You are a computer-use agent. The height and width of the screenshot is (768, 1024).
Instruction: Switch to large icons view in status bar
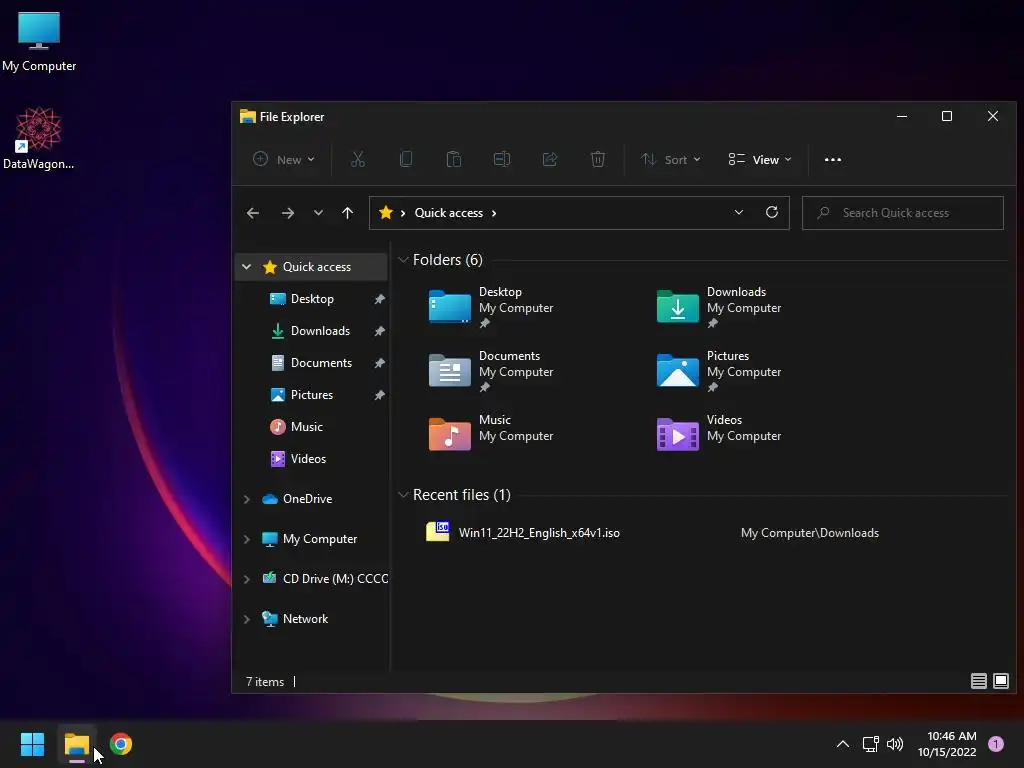click(x=1000, y=681)
